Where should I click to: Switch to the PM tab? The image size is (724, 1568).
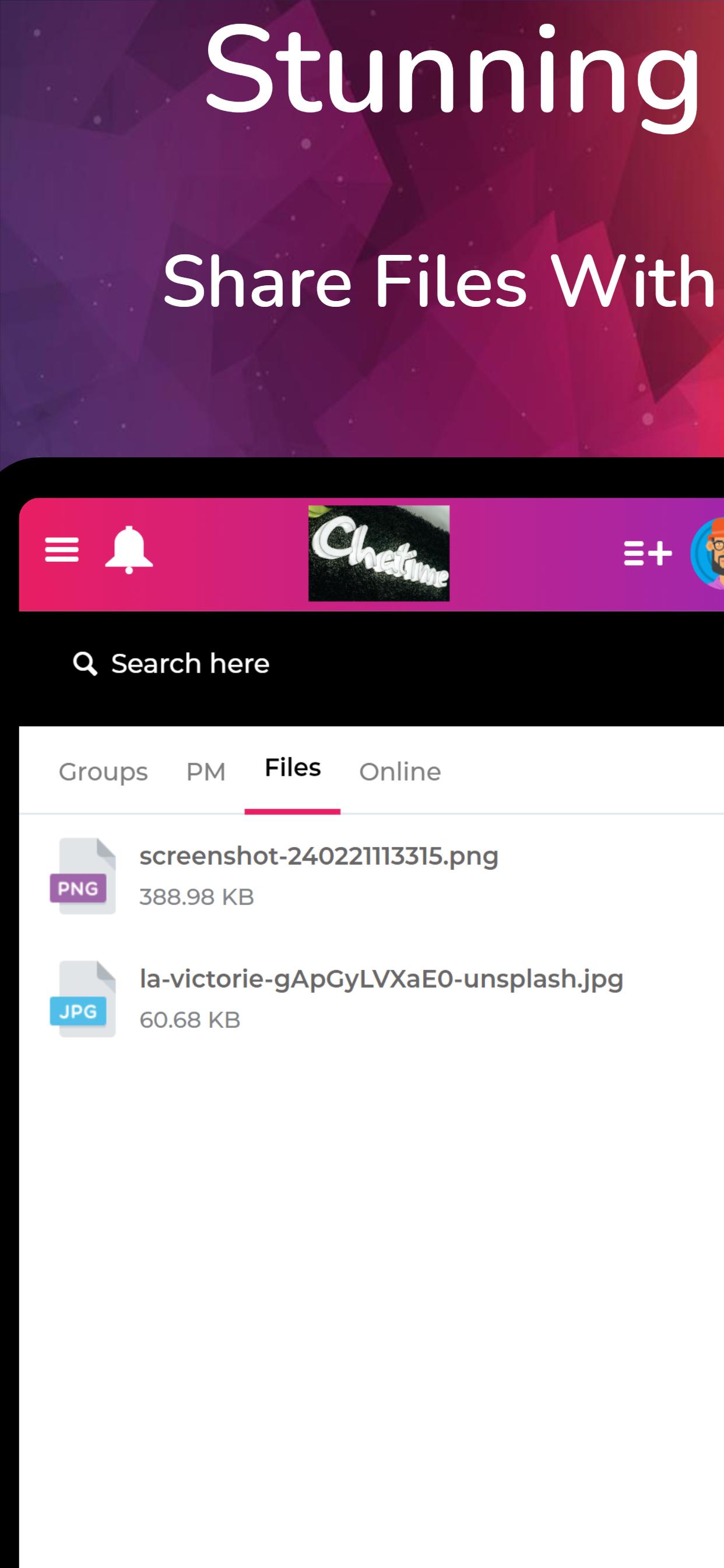pyautogui.click(x=206, y=772)
